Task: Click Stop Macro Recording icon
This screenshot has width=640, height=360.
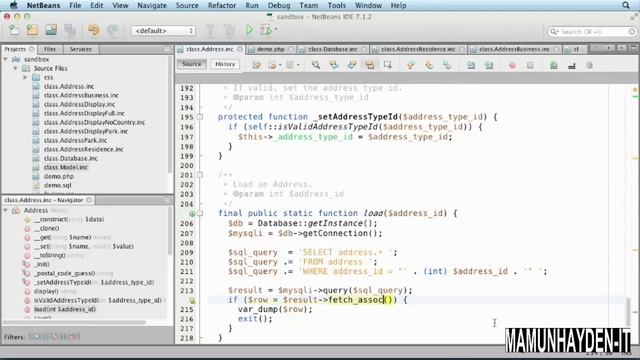Action: [x=530, y=65]
